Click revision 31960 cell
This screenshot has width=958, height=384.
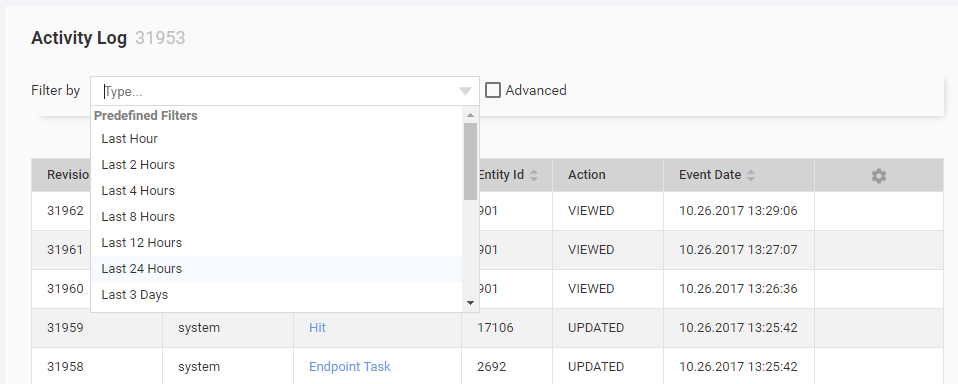click(x=65, y=289)
